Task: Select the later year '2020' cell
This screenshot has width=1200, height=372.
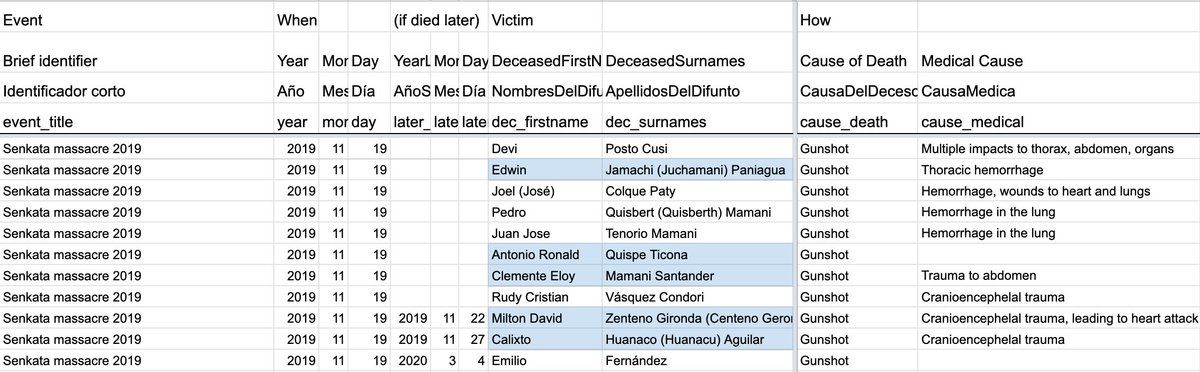Action: pyautogui.click(x=412, y=361)
